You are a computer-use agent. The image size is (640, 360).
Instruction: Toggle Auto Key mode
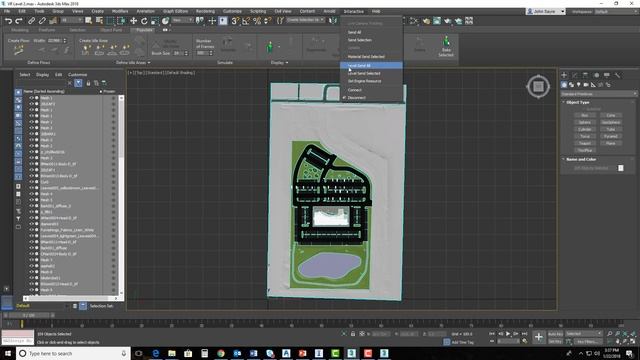click(555, 334)
